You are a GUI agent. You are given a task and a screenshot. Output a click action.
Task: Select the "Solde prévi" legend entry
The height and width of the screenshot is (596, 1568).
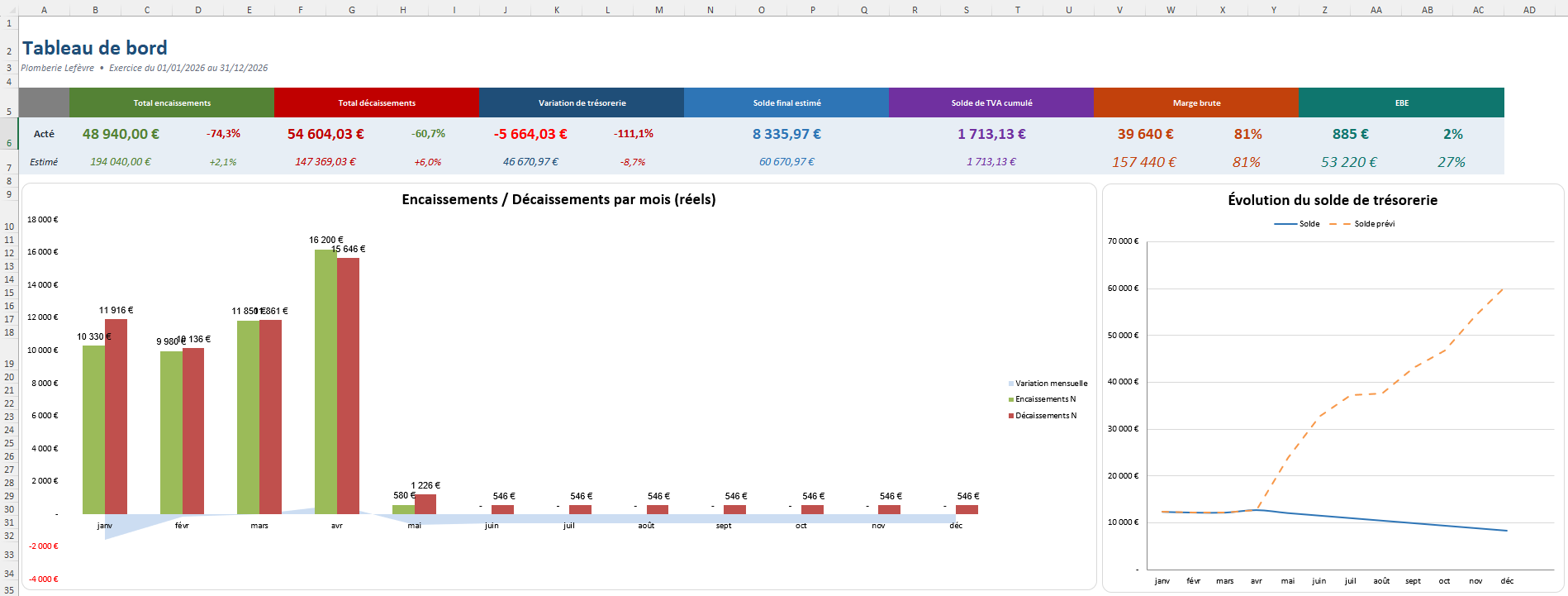coord(1362,224)
